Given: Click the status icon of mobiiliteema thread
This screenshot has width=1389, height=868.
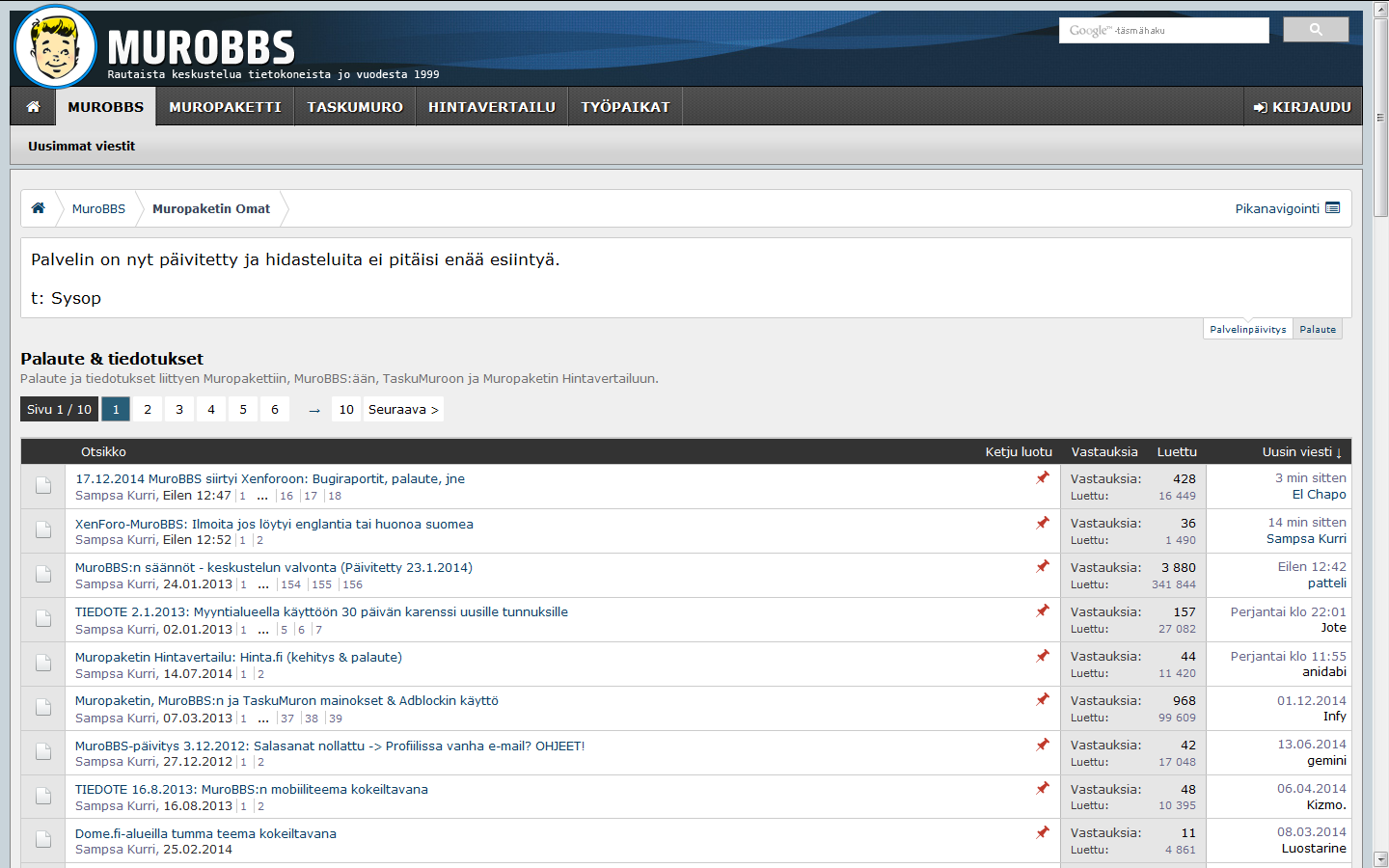Looking at the screenshot, I should point(43,797).
